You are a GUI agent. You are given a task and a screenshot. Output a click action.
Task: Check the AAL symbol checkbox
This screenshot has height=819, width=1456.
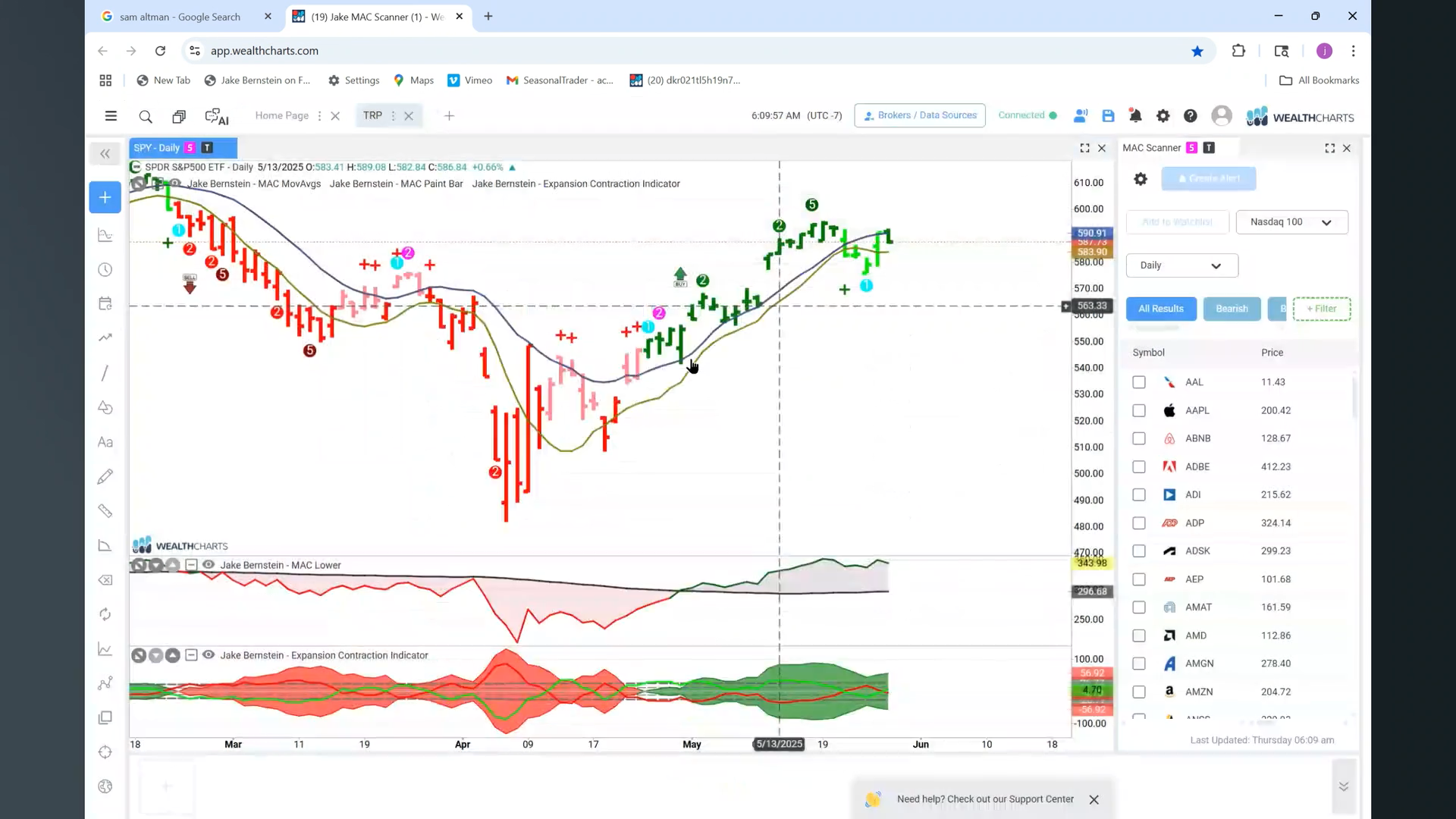point(1139,382)
